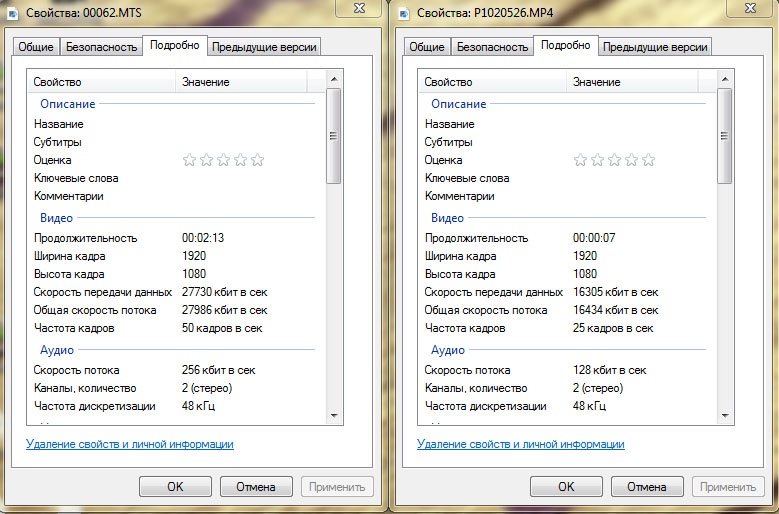Viewport: 779px width, 514px height.
Task: Open Удаление свойств link in 00062.MTS window
Action: pyautogui.click(x=130, y=444)
